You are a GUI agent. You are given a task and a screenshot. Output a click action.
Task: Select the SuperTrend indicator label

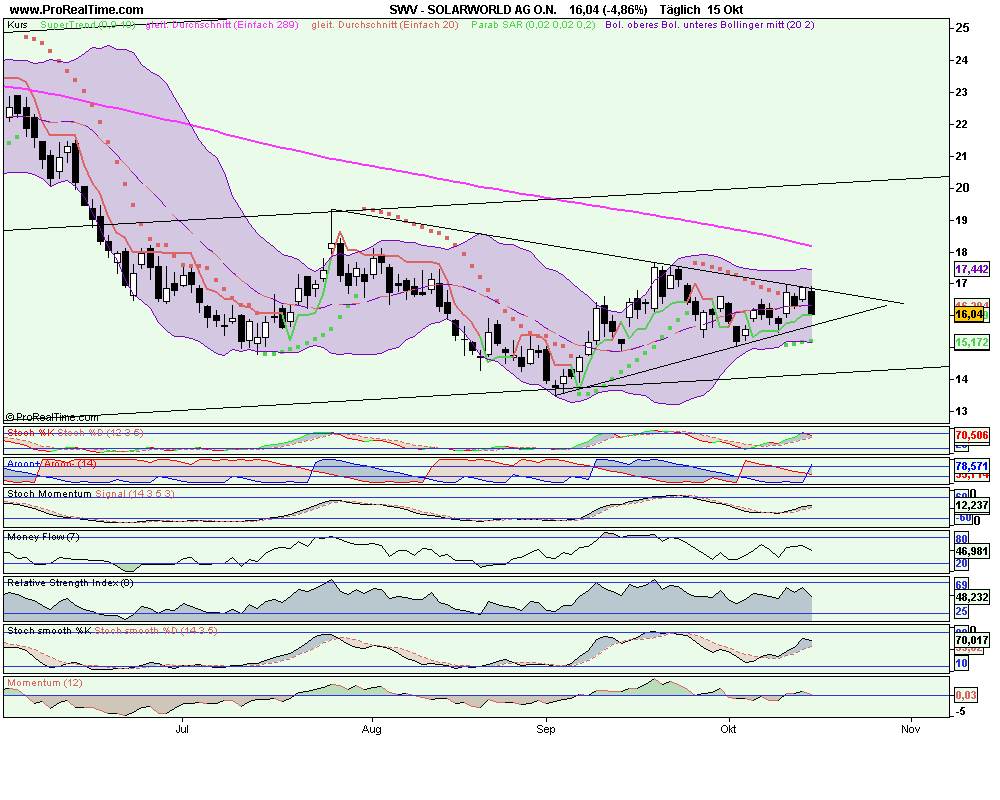coord(87,25)
